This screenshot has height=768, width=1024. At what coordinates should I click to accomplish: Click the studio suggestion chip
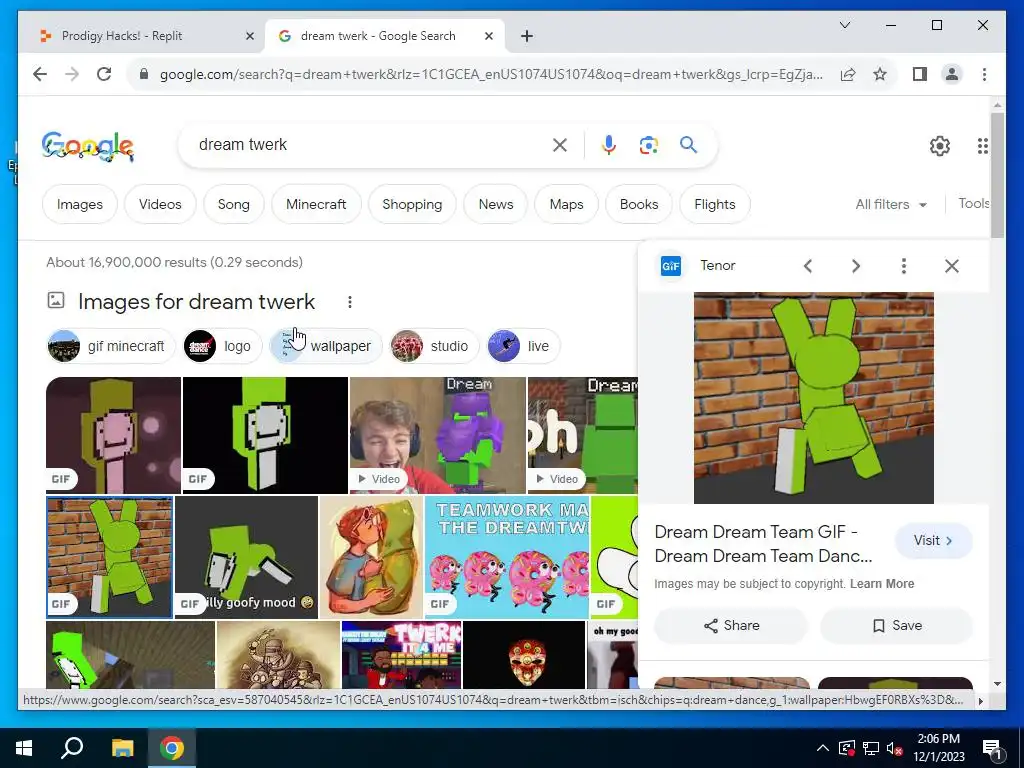434,346
